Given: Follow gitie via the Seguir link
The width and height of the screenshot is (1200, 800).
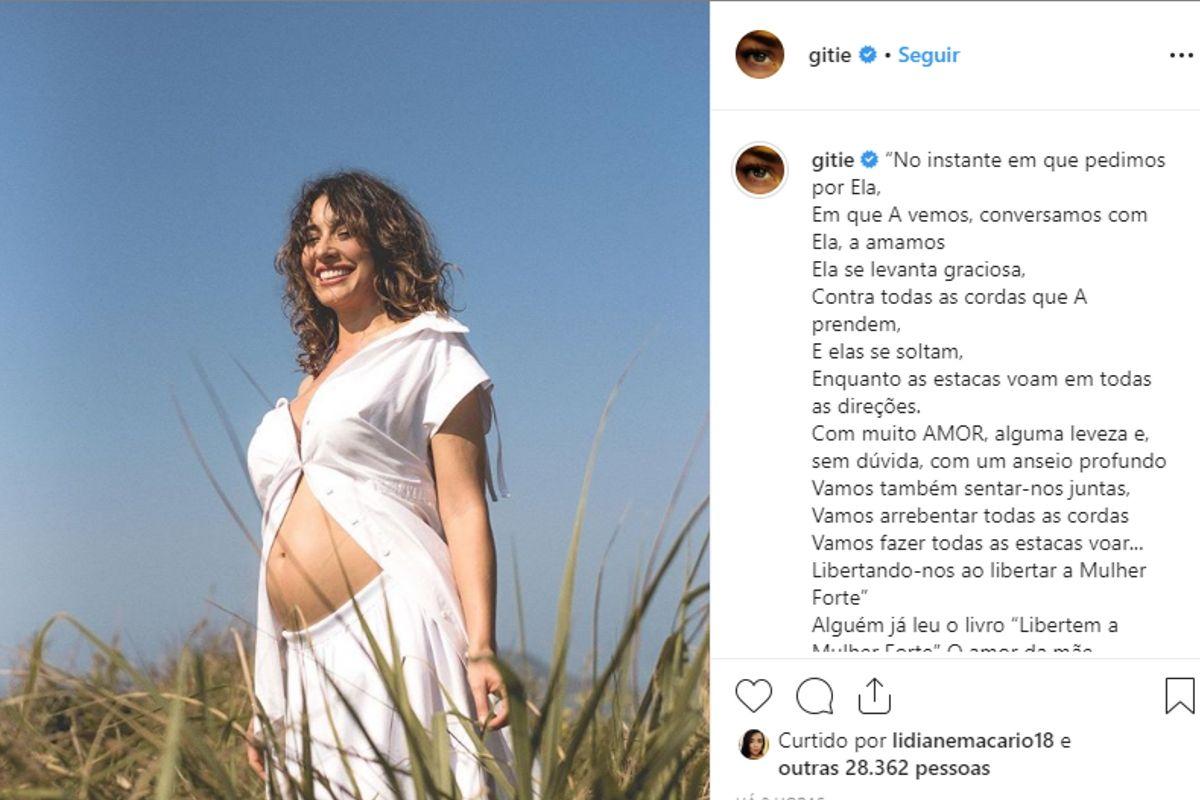Looking at the screenshot, I should (x=928, y=55).
